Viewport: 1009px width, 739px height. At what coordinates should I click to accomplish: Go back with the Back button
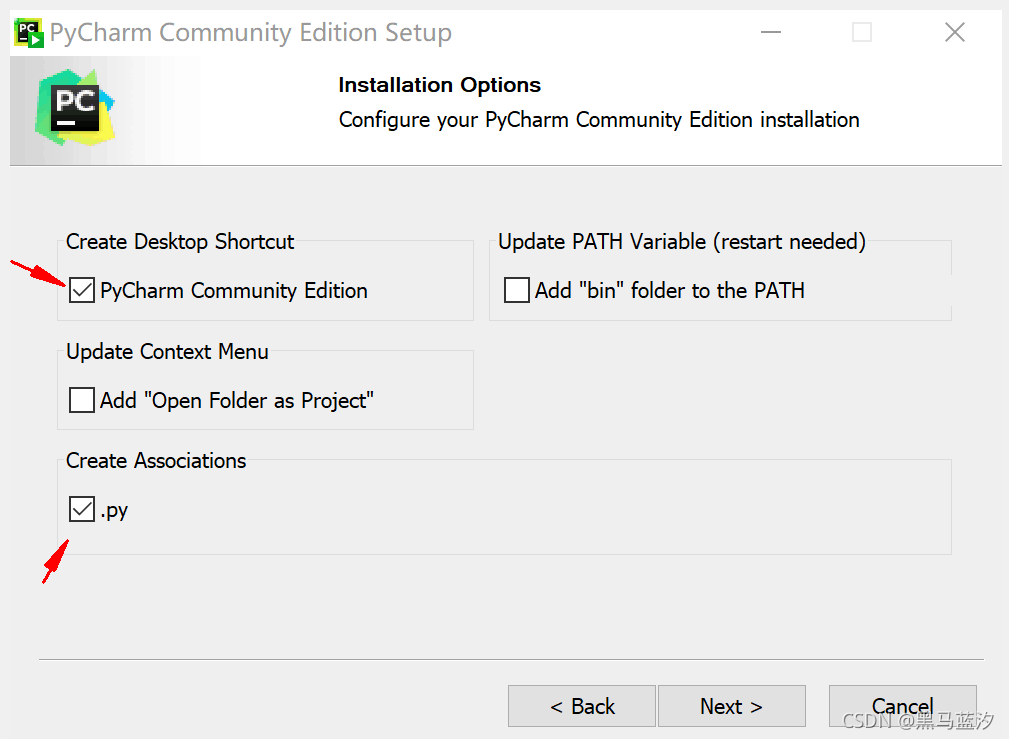pos(582,706)
